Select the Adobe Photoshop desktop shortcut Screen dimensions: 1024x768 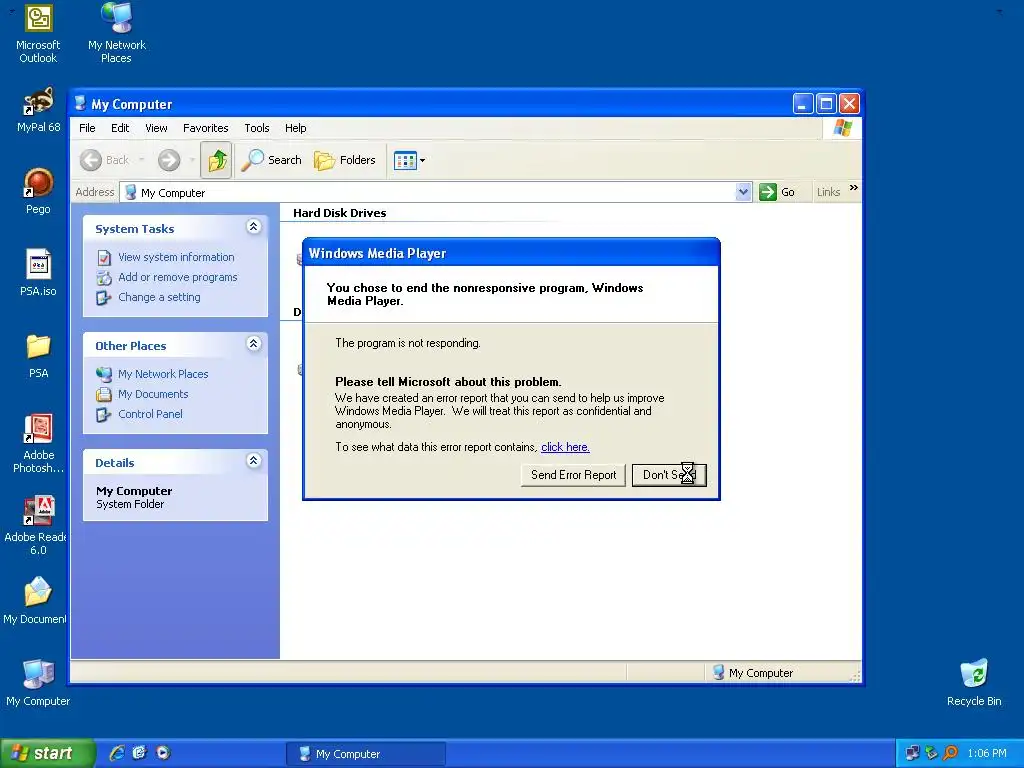point(38,443)
